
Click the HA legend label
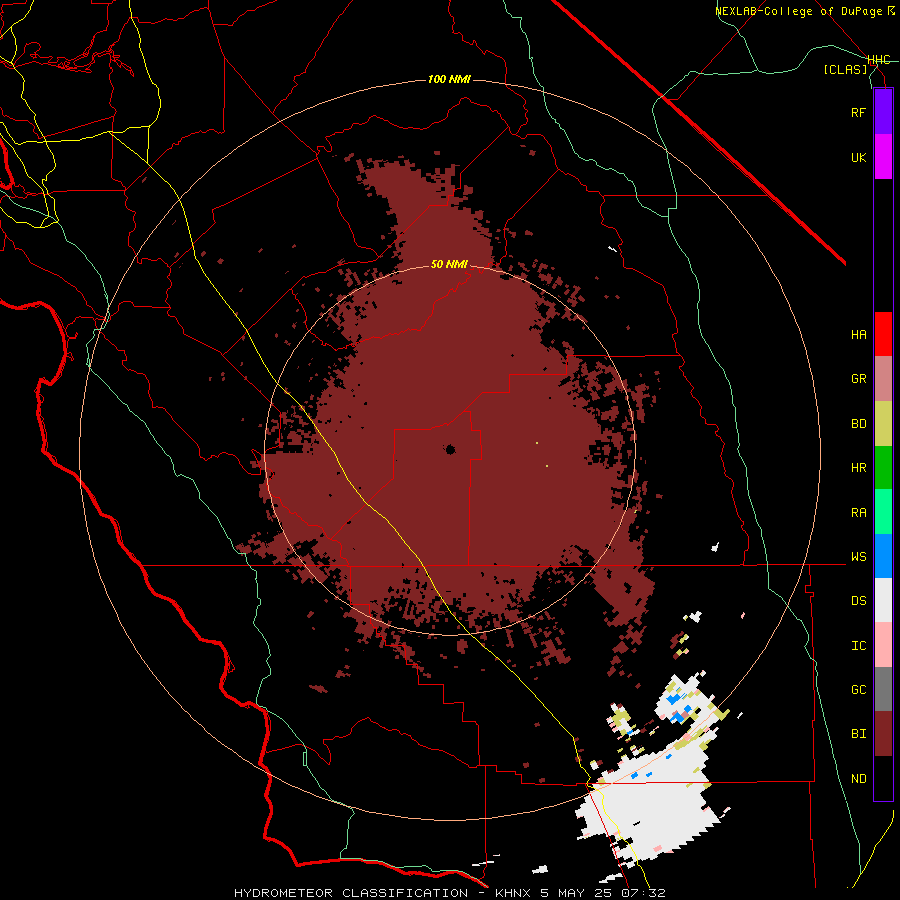point(858,335)
